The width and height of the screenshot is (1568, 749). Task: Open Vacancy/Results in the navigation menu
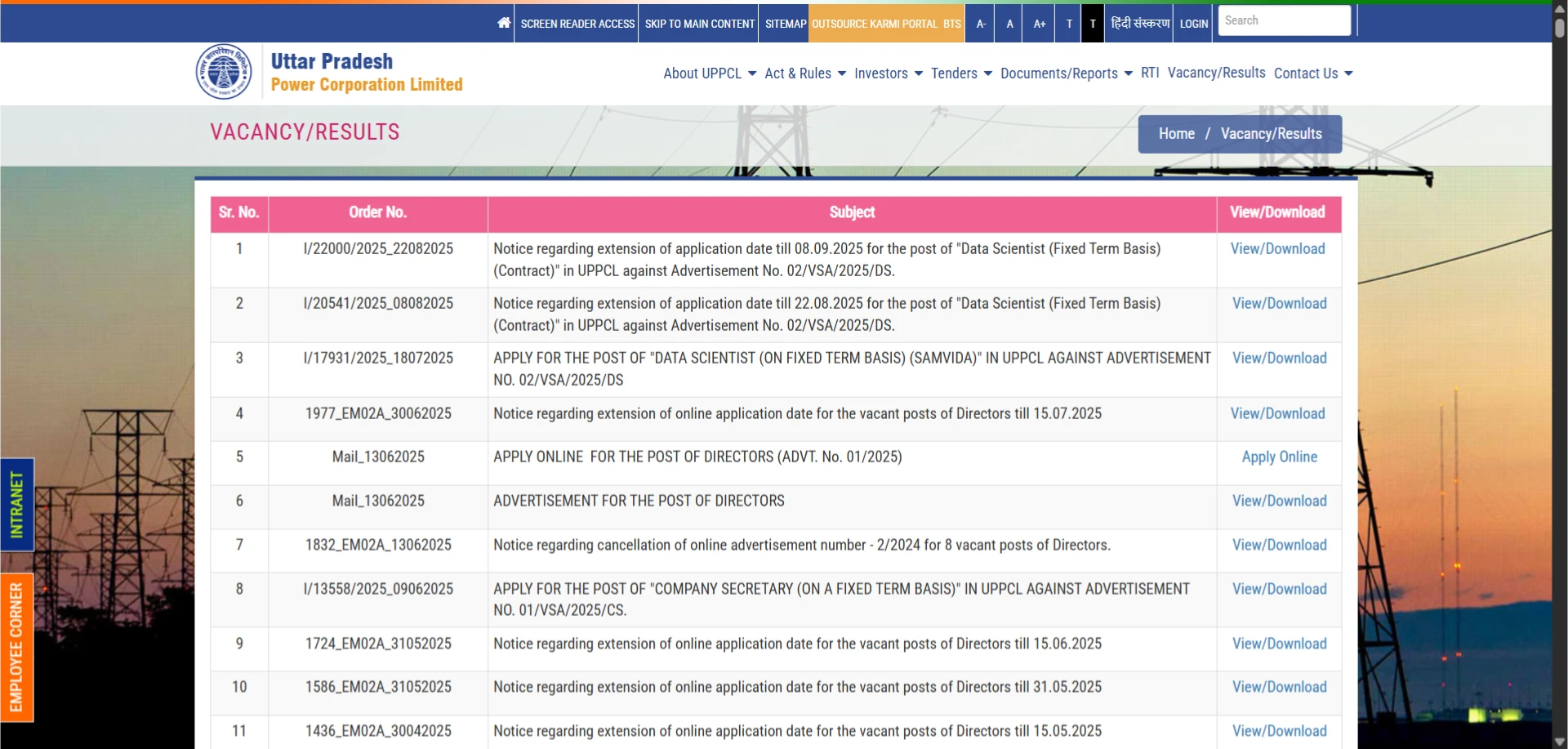tap(1216, 73)
